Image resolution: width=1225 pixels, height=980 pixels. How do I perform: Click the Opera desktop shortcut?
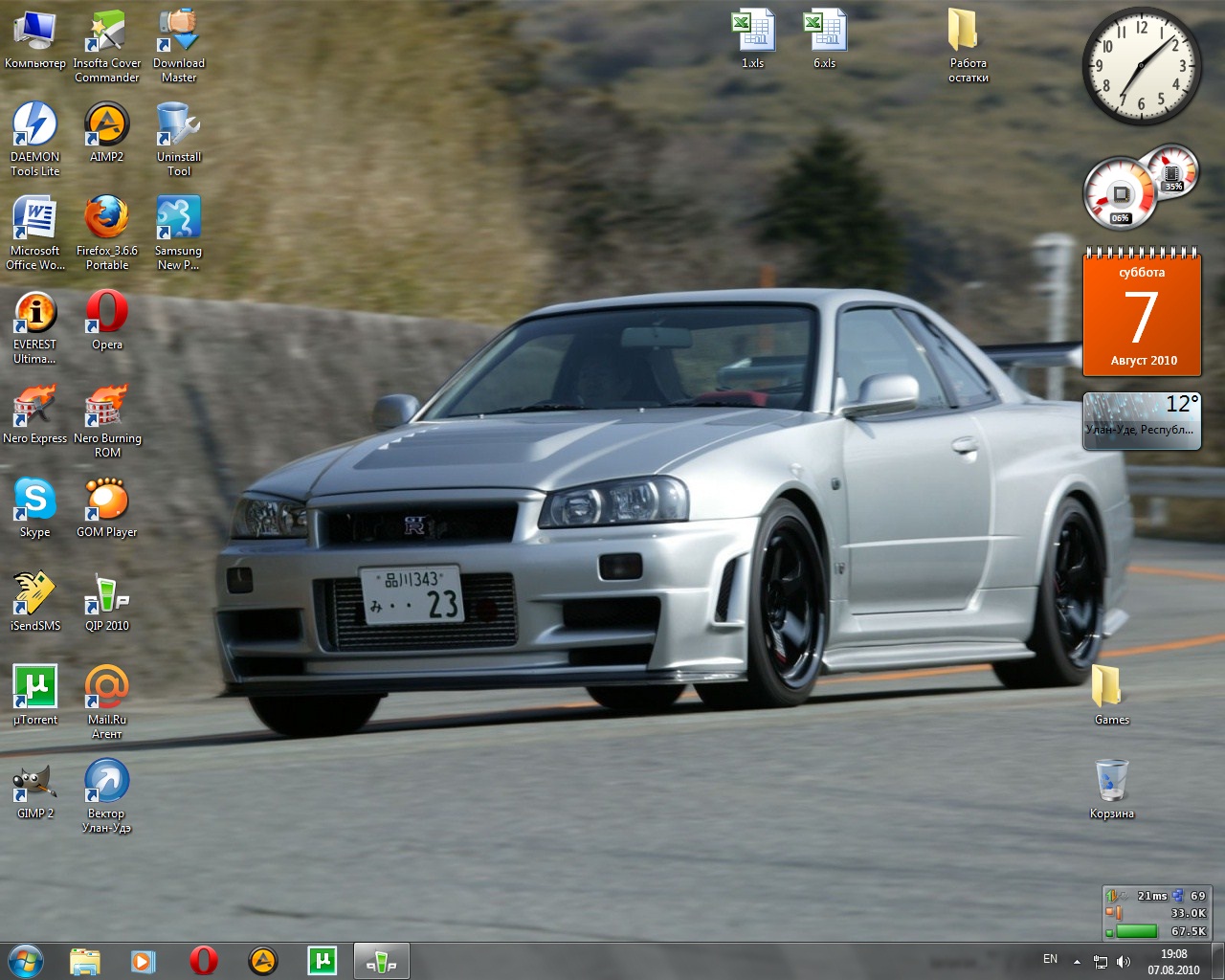point(106,313)
